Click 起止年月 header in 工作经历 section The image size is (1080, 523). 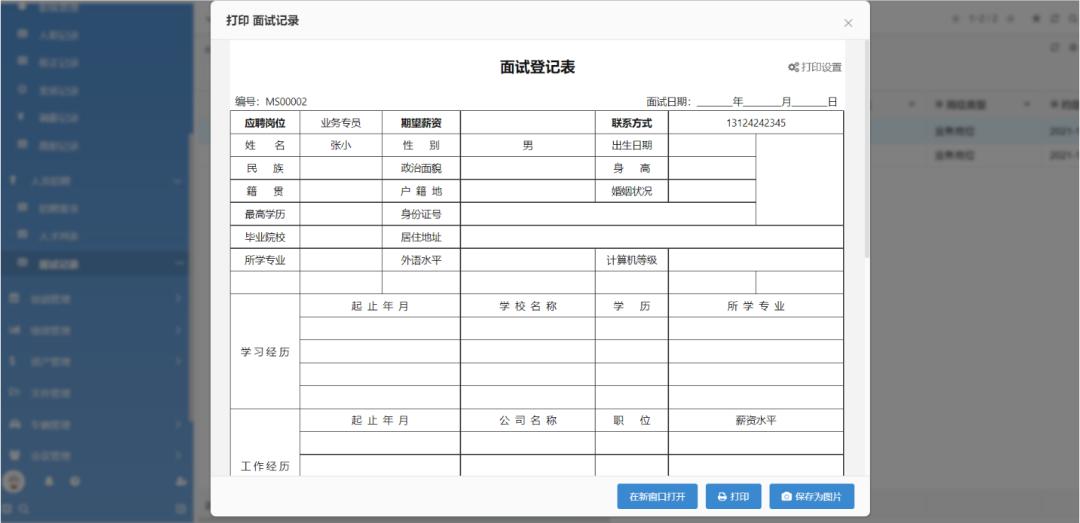(x=380, y=420)
